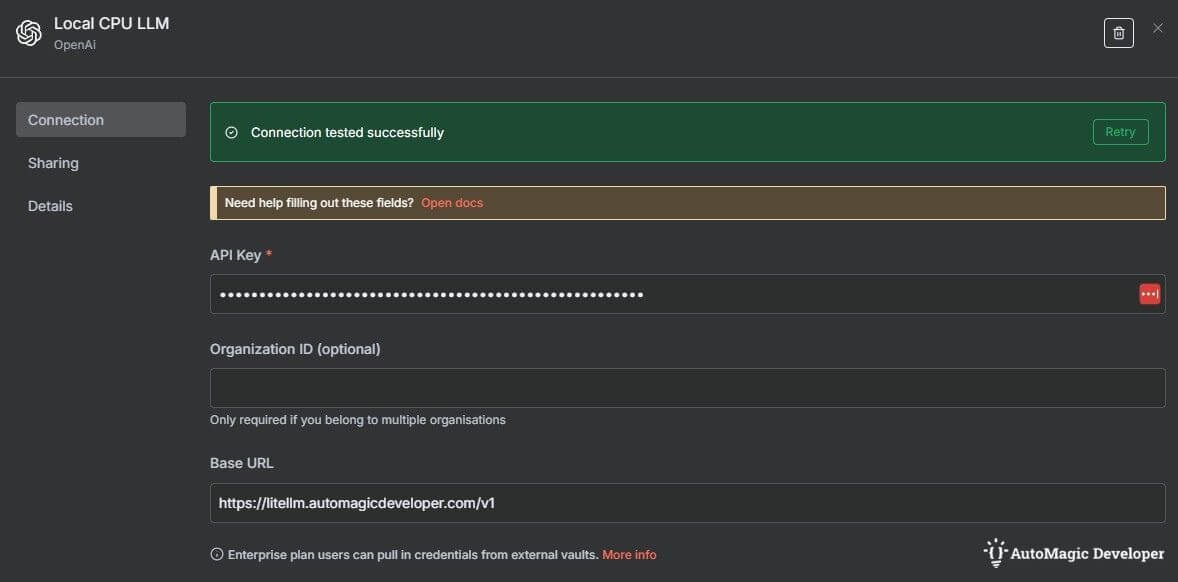Focus the Base URL field
The height and width of the screenshot is (582, 1178).
[x=687, y=503]
